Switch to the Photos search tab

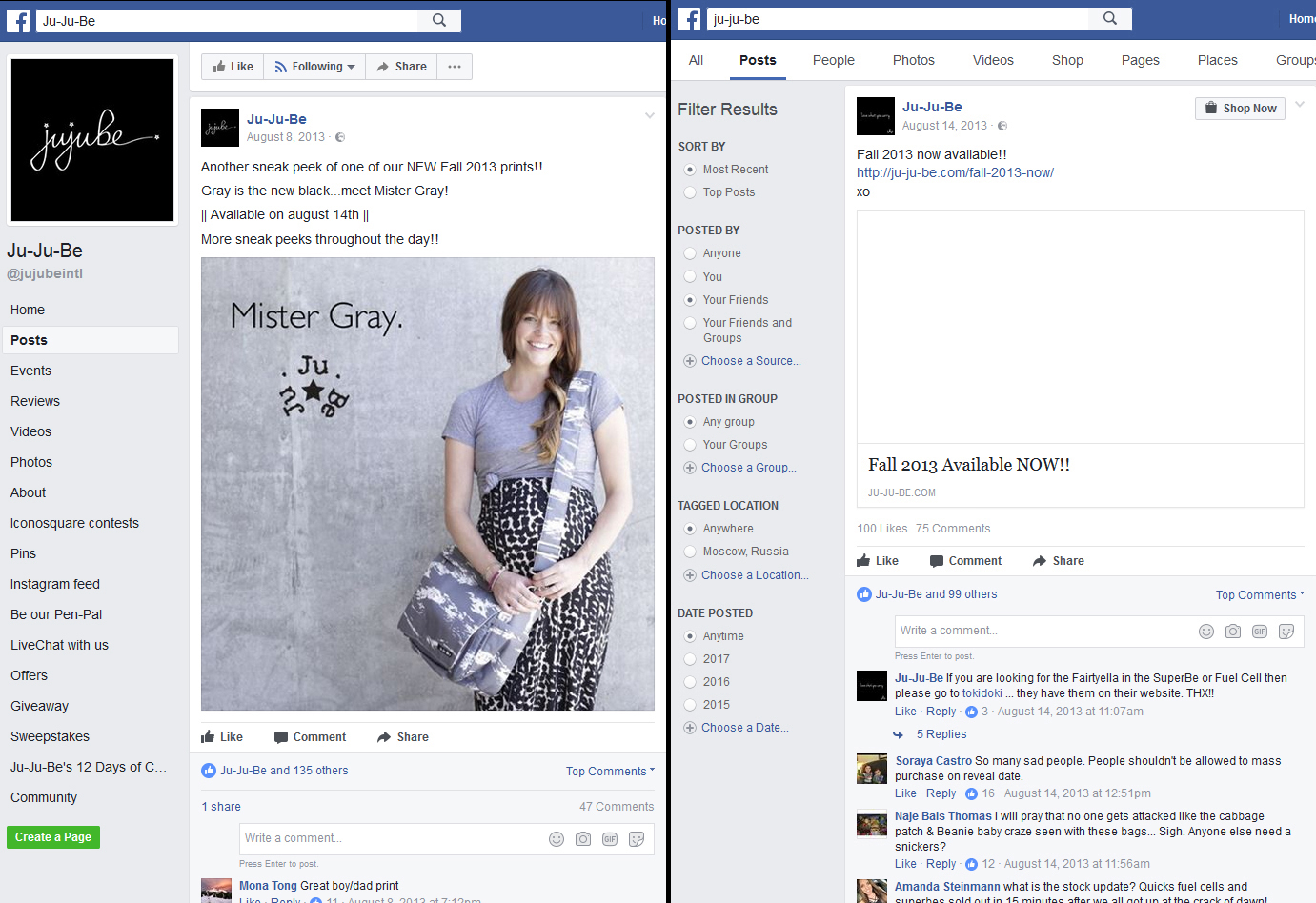914,60
